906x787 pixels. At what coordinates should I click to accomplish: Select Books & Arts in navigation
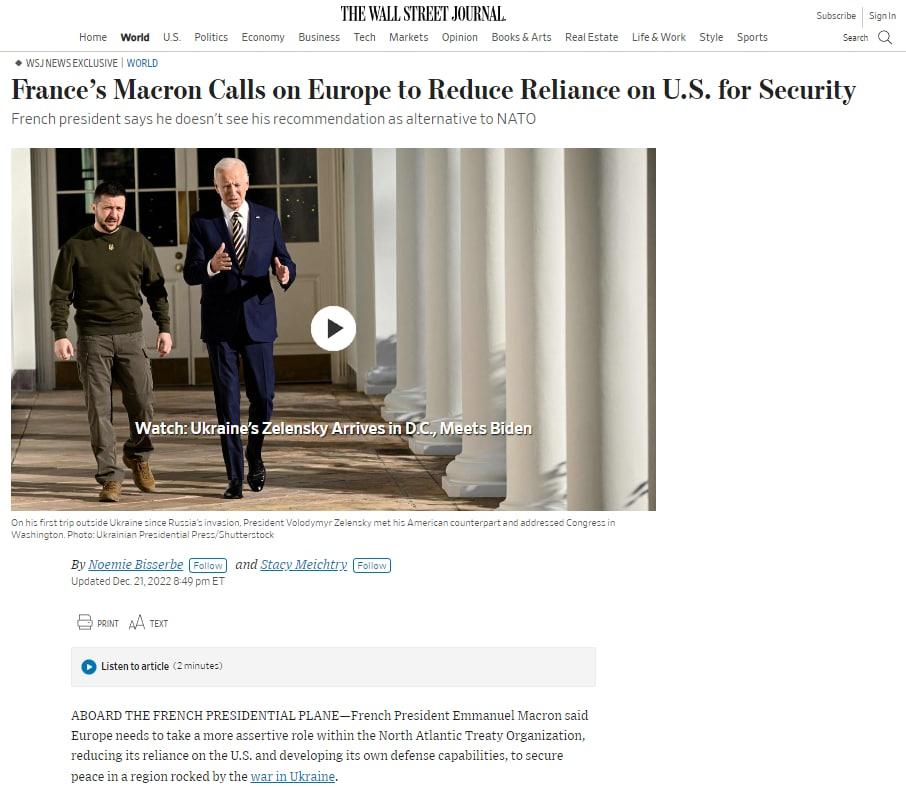pos(521,37)
